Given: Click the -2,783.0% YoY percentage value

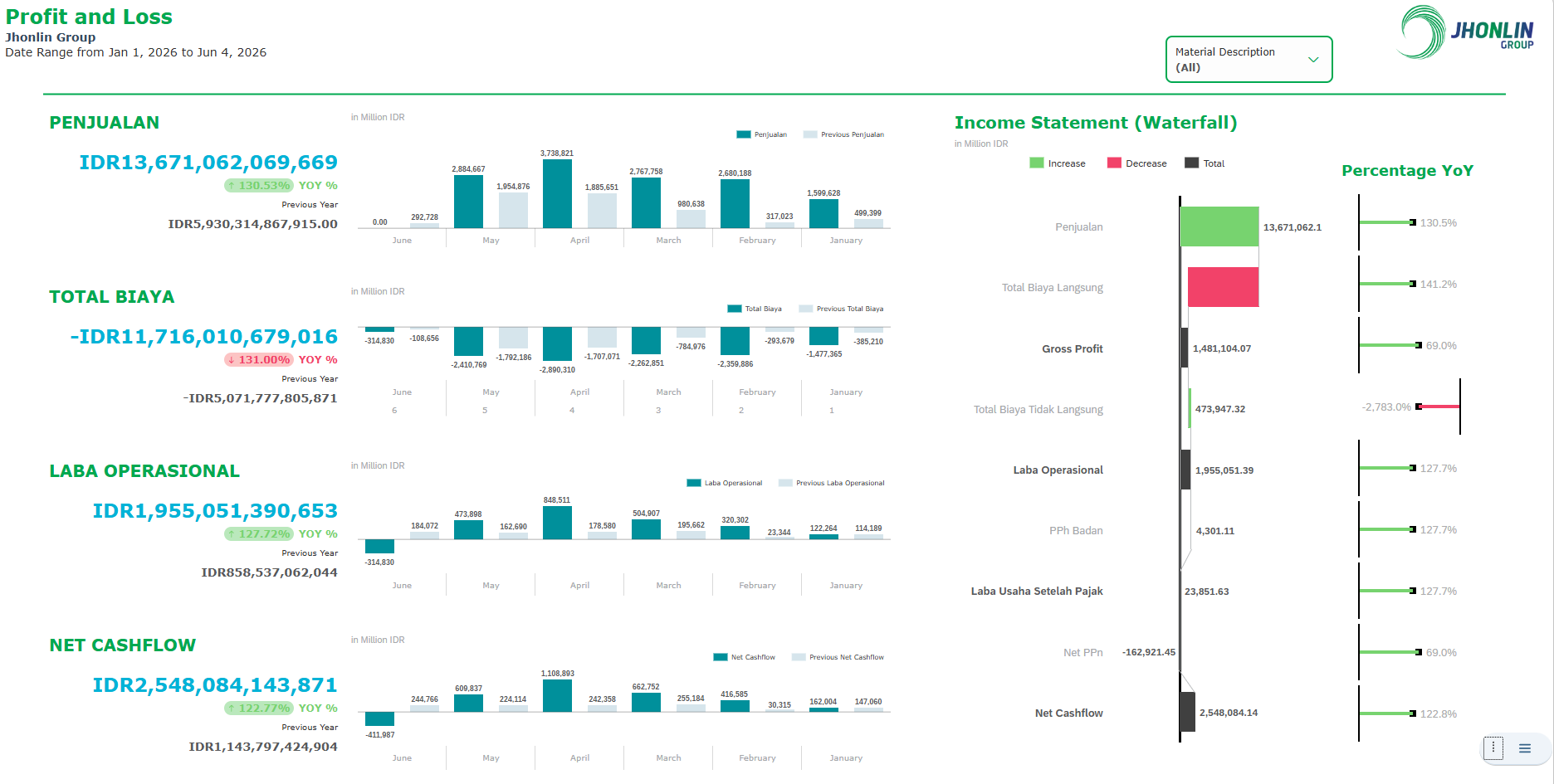Looking at the screenshot, I should [x=1386, y=407].
